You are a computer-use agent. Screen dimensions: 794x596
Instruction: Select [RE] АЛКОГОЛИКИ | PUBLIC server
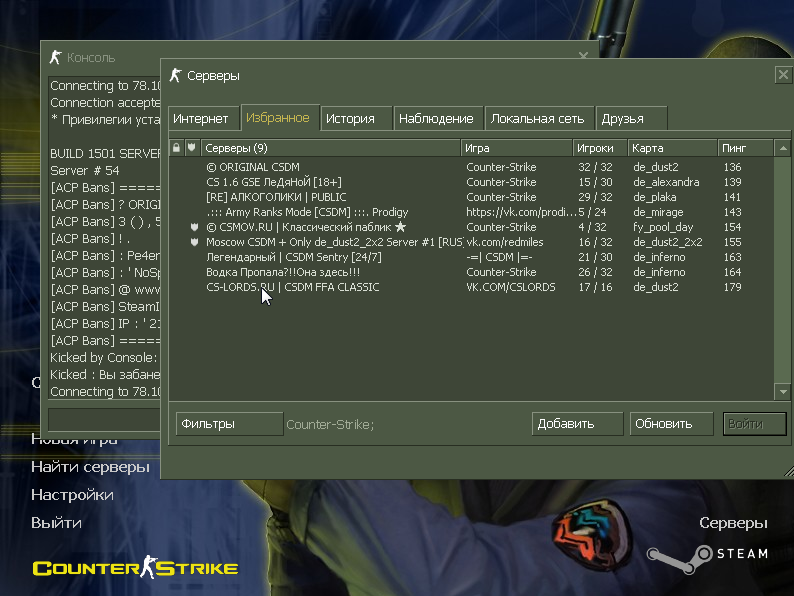point(471,197)
